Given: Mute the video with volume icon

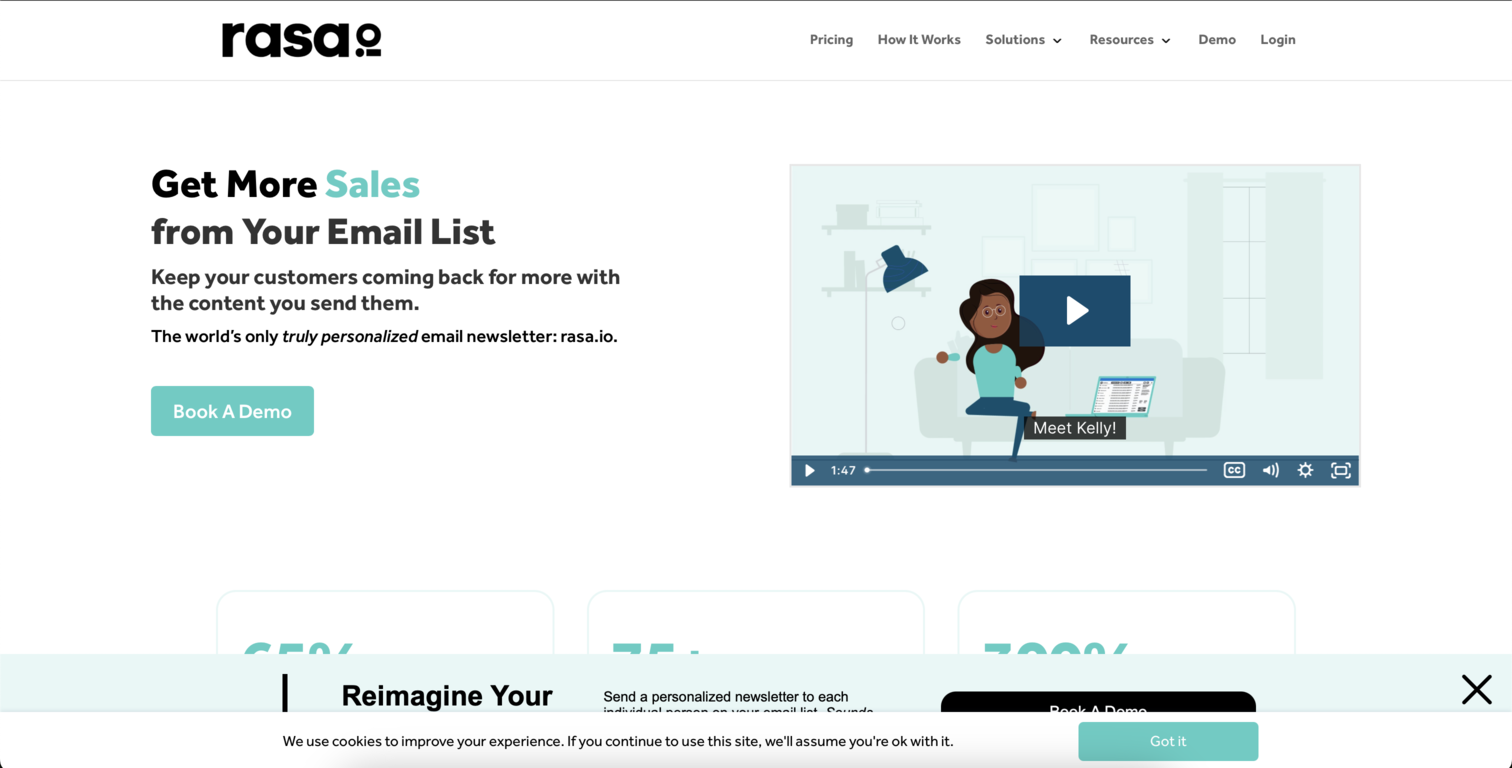Looking at the screenshot, I should pyautogui.click(x=1270, y=470).
